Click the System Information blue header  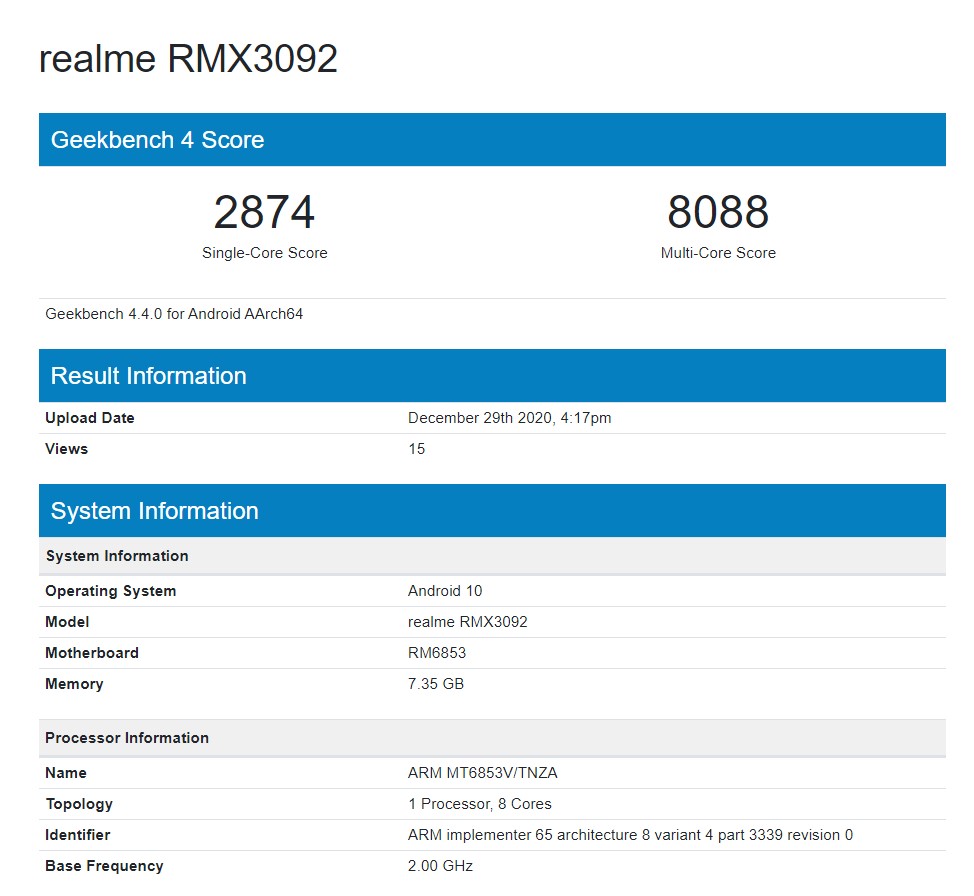click(x=153, y=510)
